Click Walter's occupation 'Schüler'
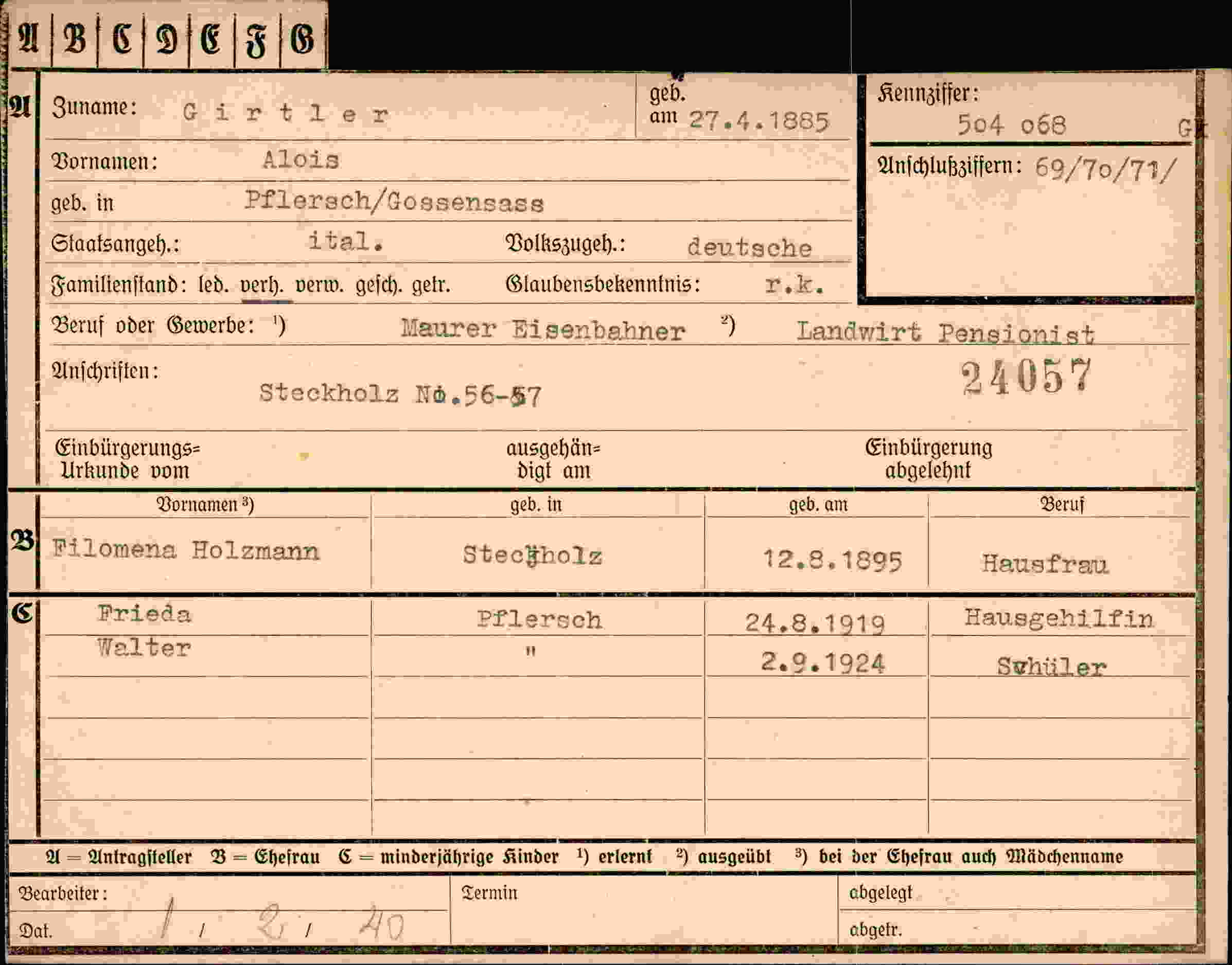Viewport: 1232px width, 965px height. [x=1051, y=667]
